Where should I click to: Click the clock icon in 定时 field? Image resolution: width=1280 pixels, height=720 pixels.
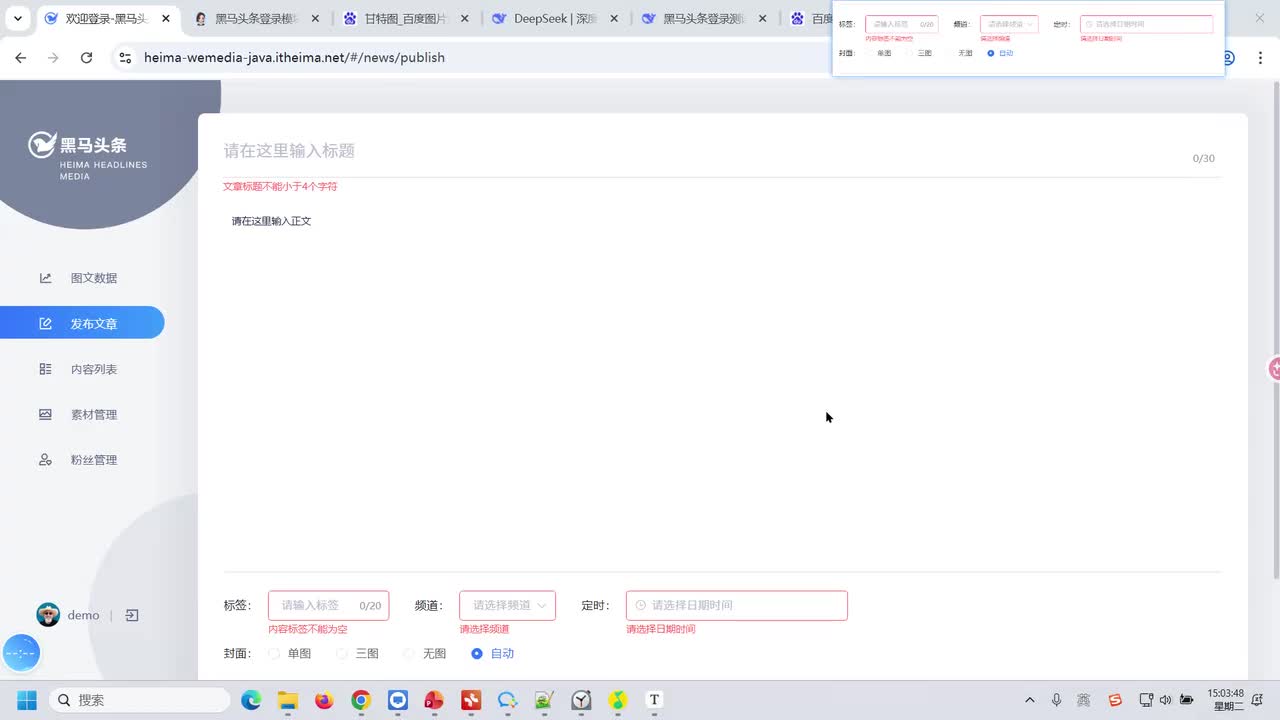click(x=641, y=605)
